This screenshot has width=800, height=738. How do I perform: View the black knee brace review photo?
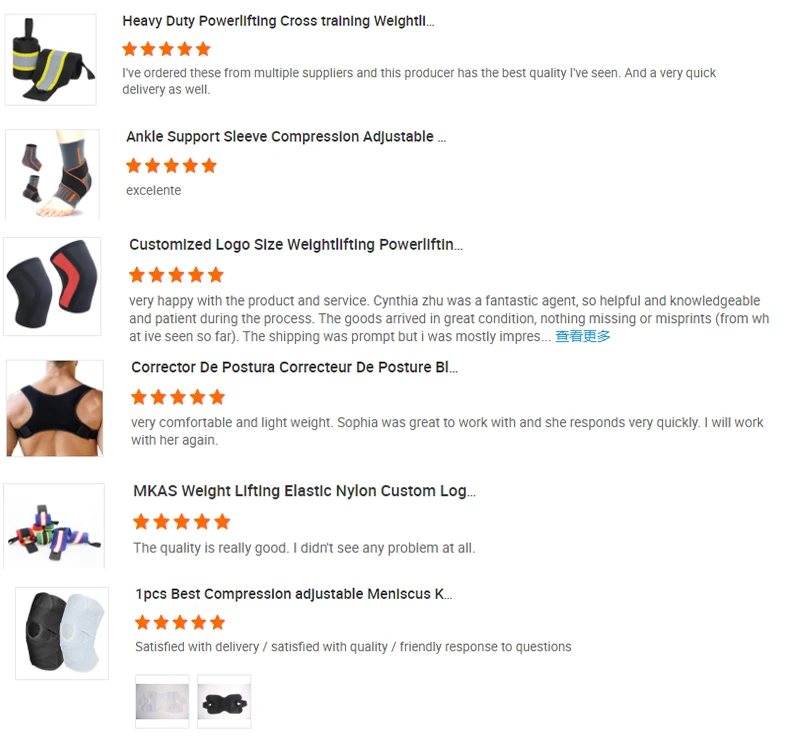[224, 702]
